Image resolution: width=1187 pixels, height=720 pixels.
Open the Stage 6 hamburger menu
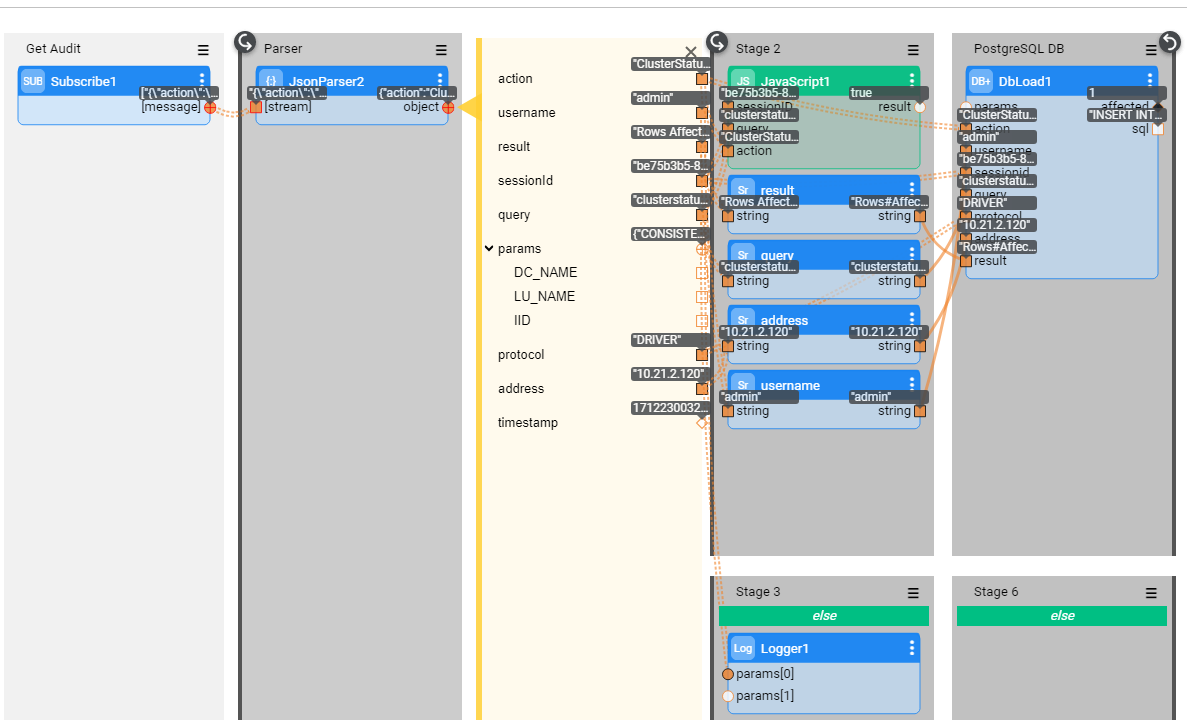1151,592
